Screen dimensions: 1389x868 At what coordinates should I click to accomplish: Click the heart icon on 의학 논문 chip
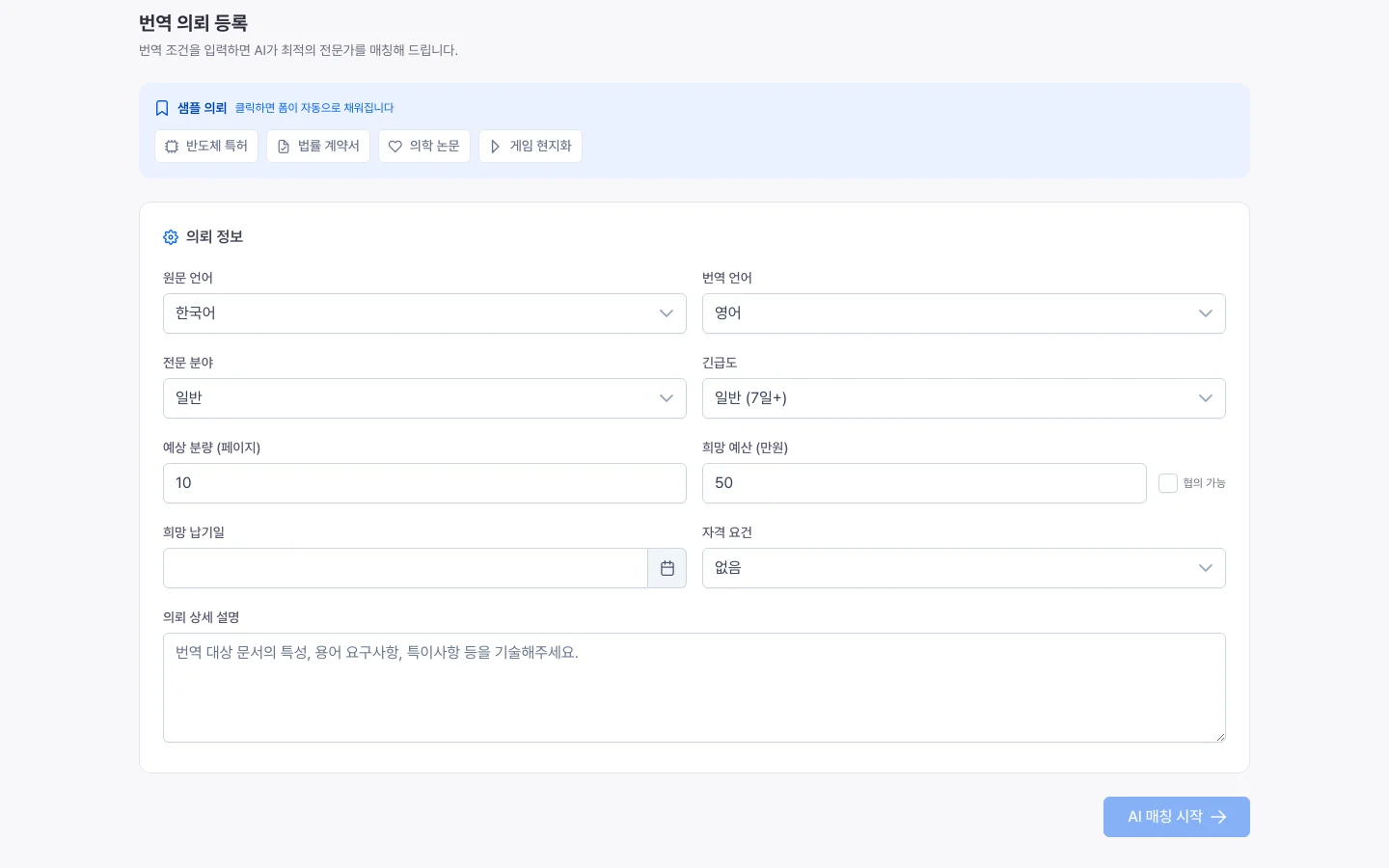(395, 146)
